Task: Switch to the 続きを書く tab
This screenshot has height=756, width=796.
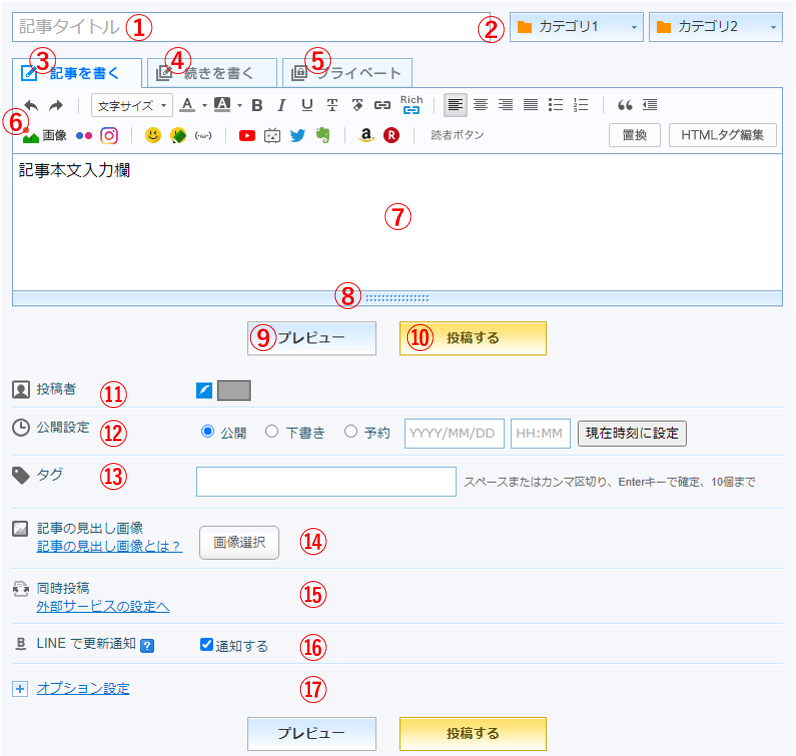Action: click(x=212, y=73)
